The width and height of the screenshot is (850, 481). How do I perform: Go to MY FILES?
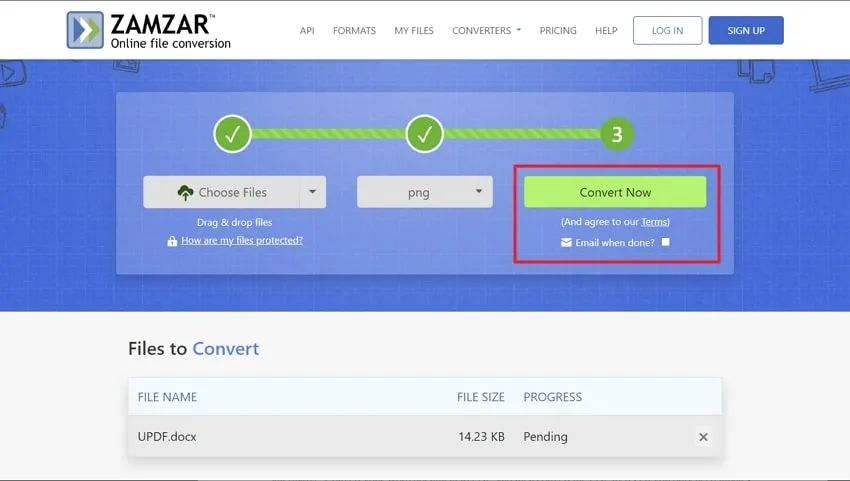pyautogui.click(x=414, y=30)
